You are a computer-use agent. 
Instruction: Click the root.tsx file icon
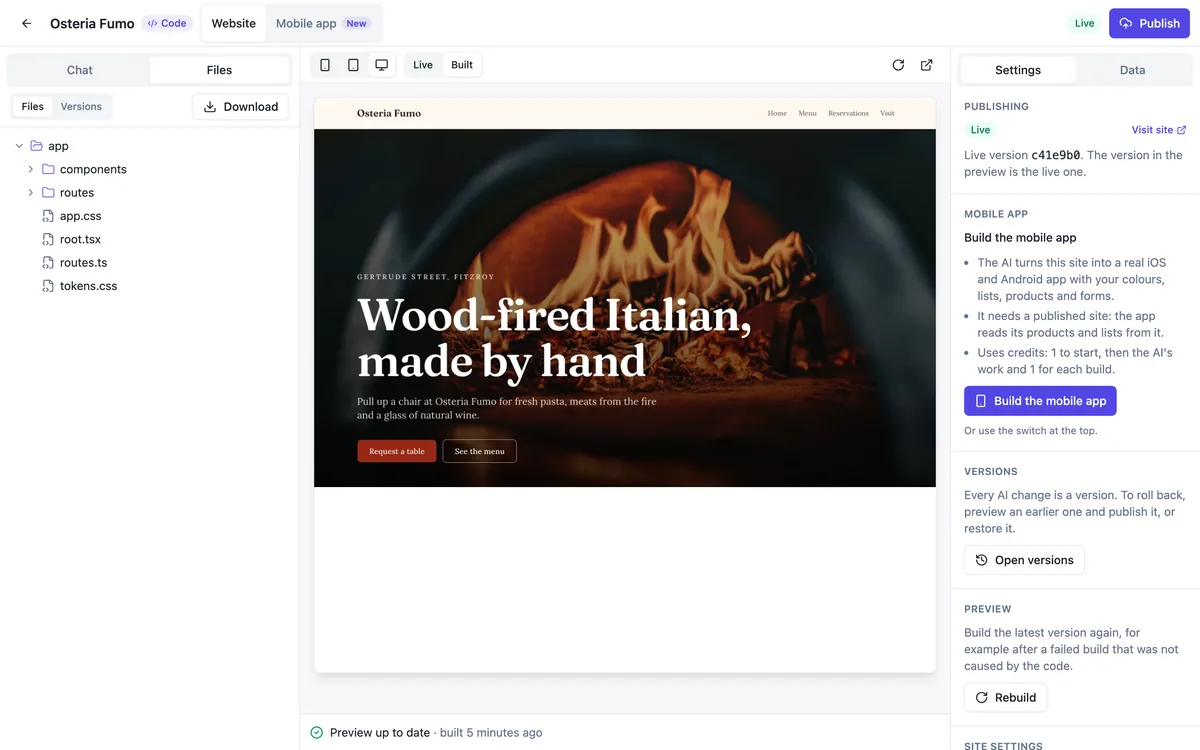point(48,239)
